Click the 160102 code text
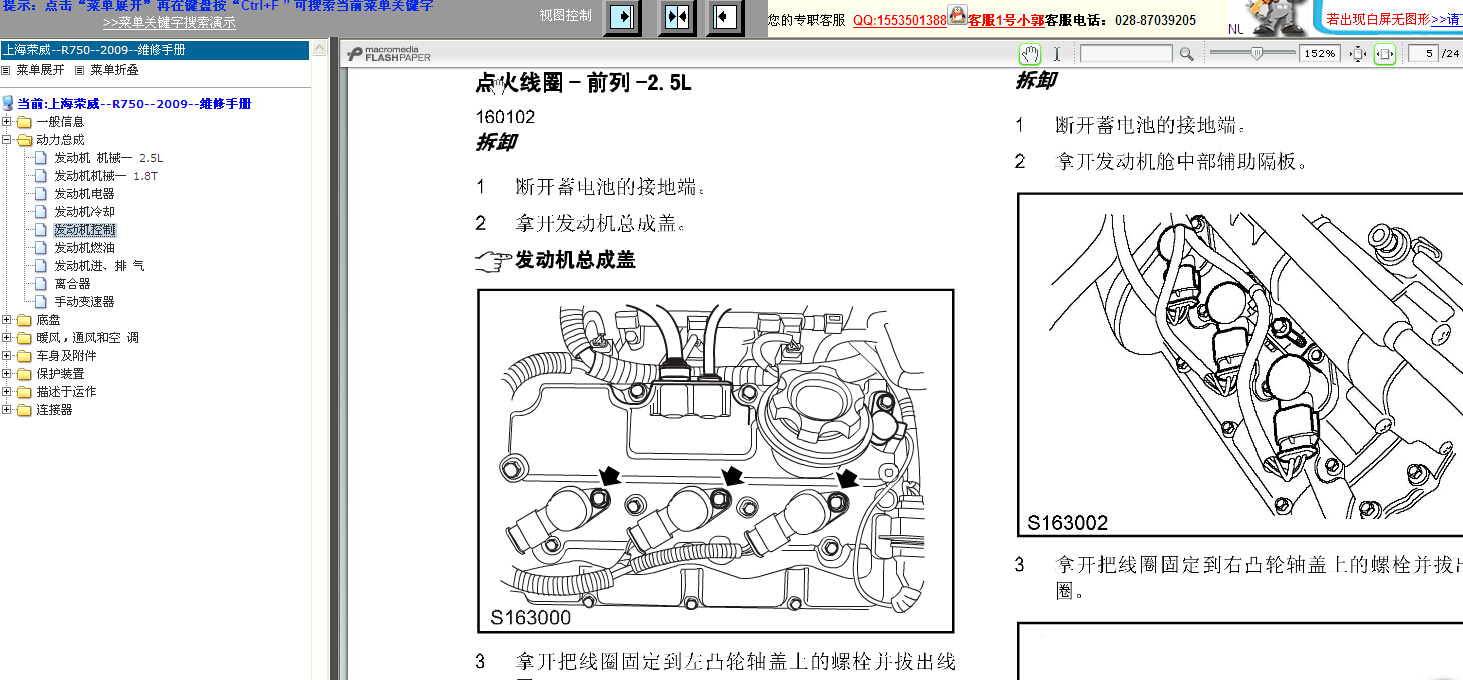Image resolution: width=1463 pixels, height=680 pixels. click(506, 117)
